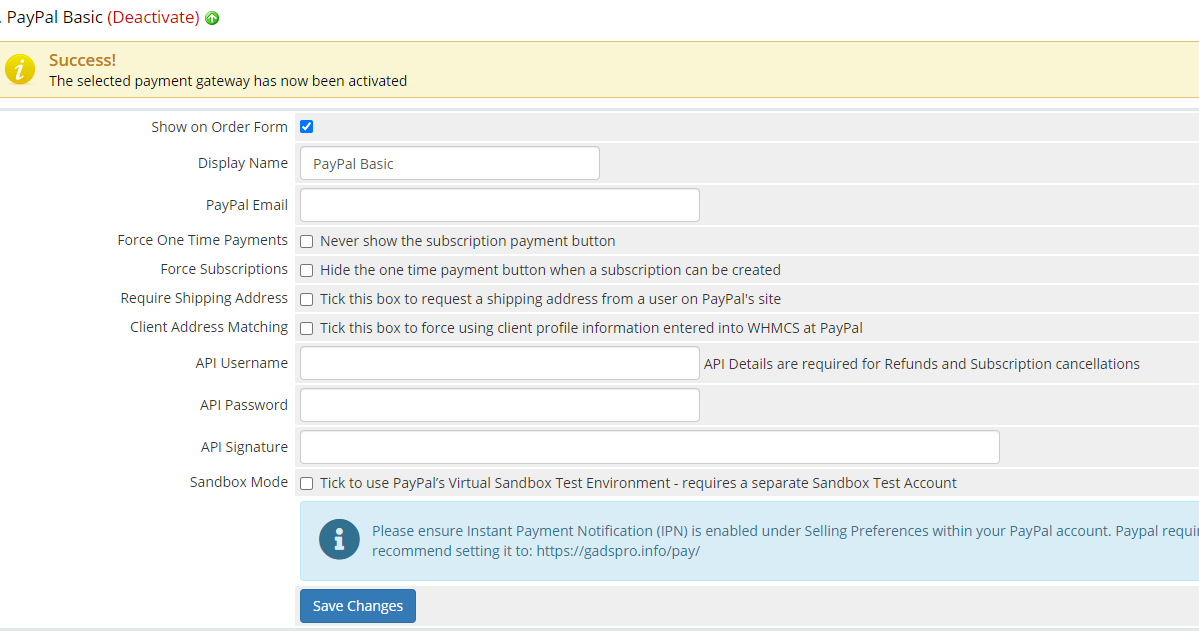Click the blue info icon in IPN notice
The width and height of the screenshot is (1199, 637).
click(339, 540)
